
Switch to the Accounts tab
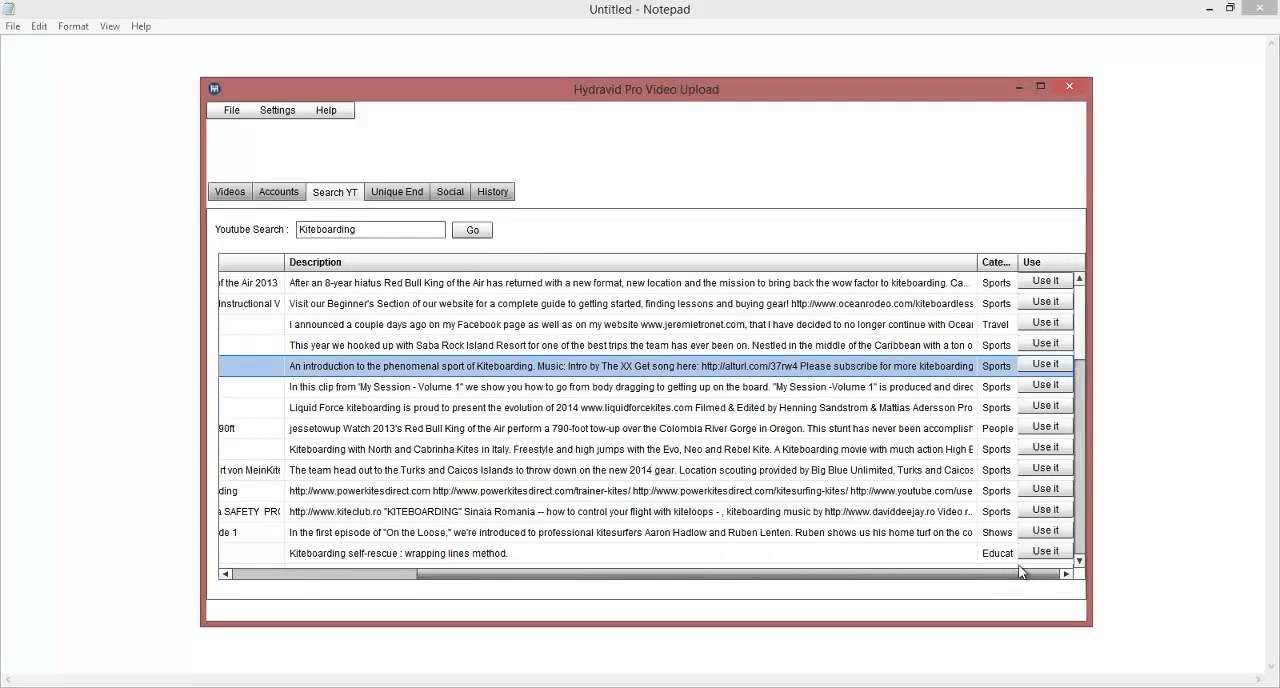coord(278,192)
